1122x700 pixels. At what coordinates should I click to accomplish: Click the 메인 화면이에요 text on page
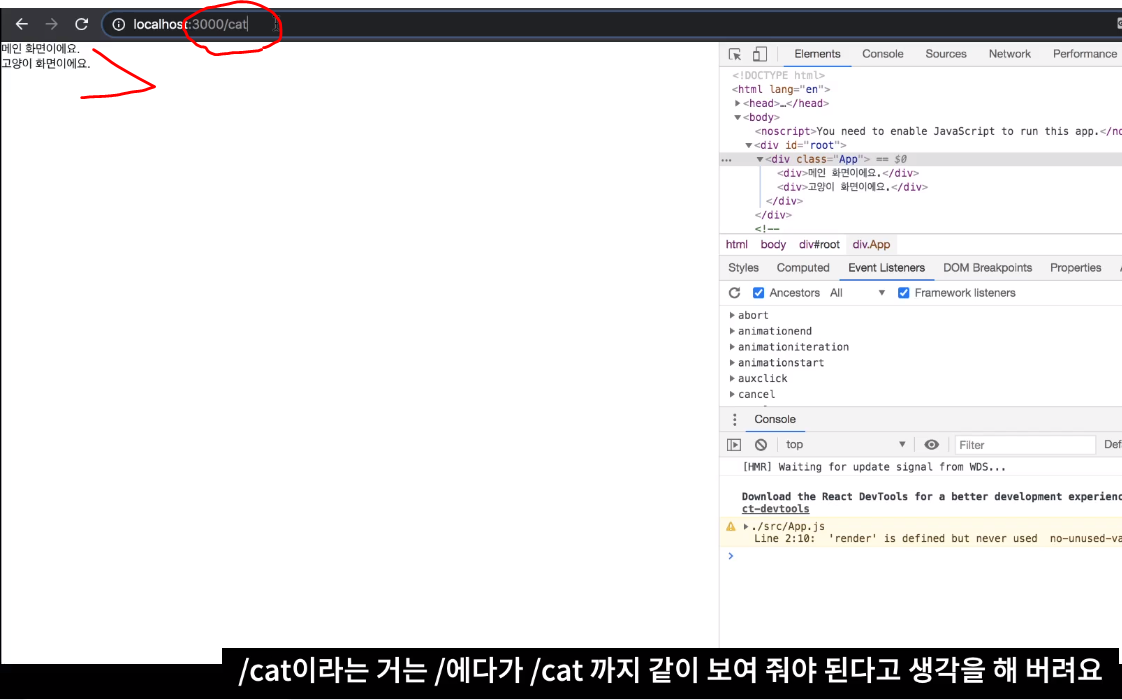(x=41, y=49)
